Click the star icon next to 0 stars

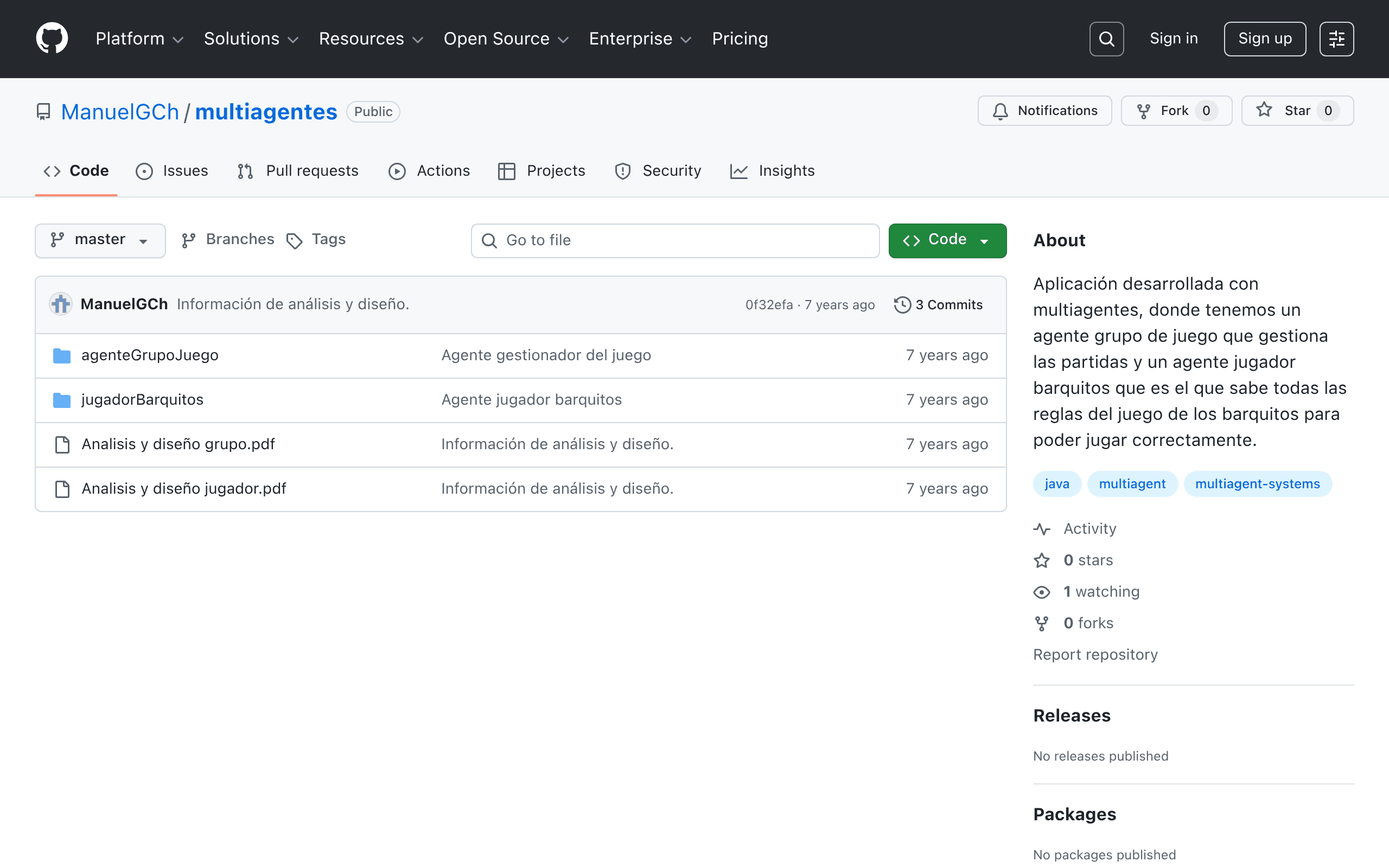click(1042, 560)
